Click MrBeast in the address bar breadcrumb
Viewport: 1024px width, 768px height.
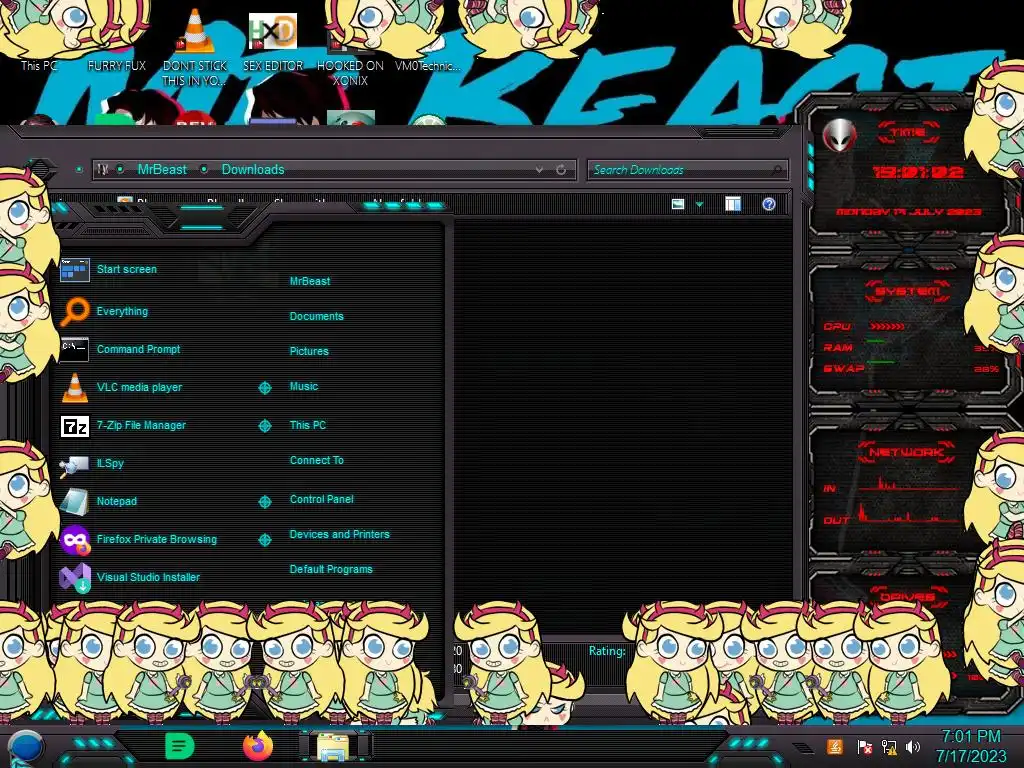(x=162, y=170)
